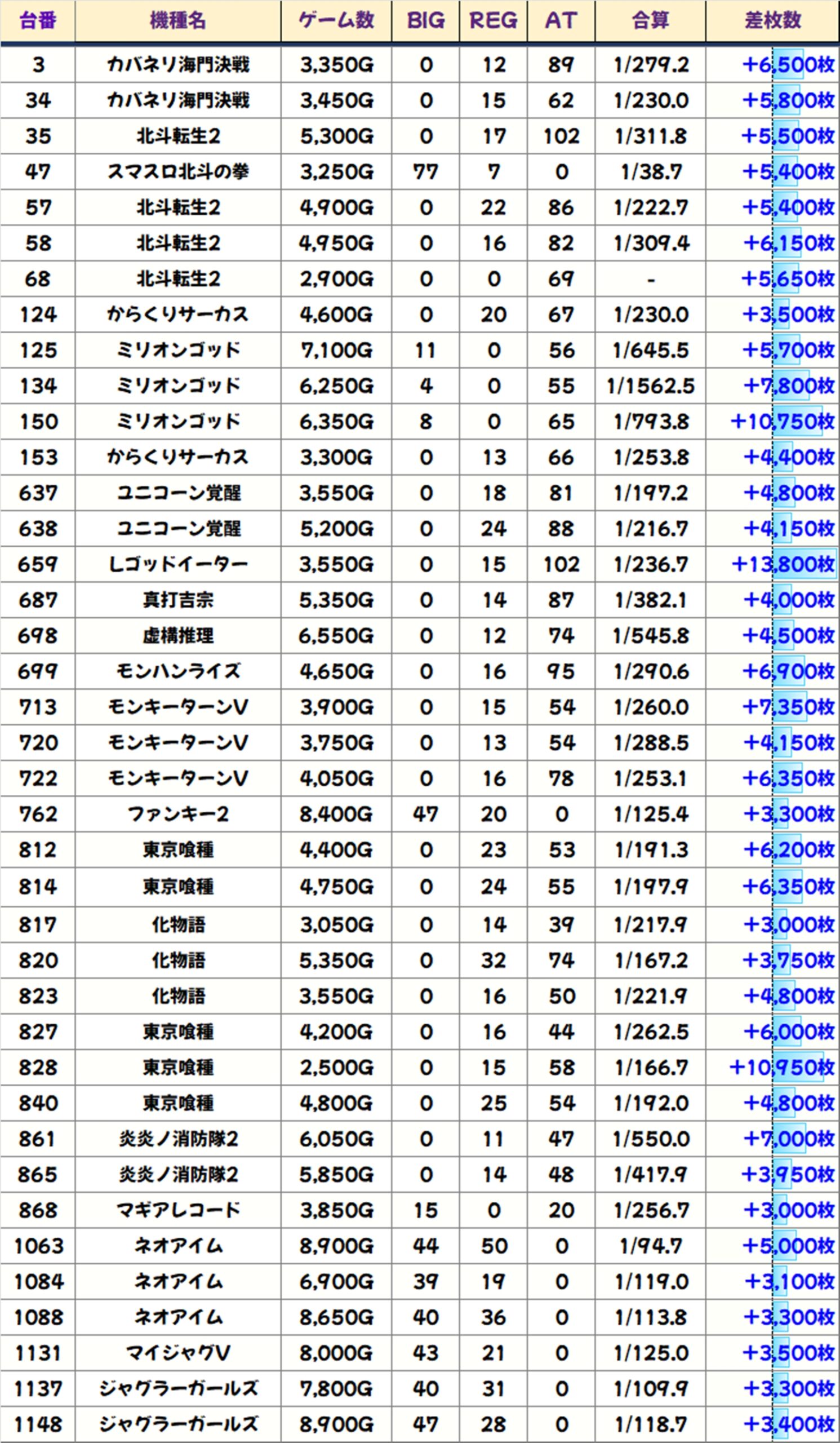This screenshot has height=1443, width=840.
Task: Select 真打吉宗 machine name cell
Action: coord(177,600)
